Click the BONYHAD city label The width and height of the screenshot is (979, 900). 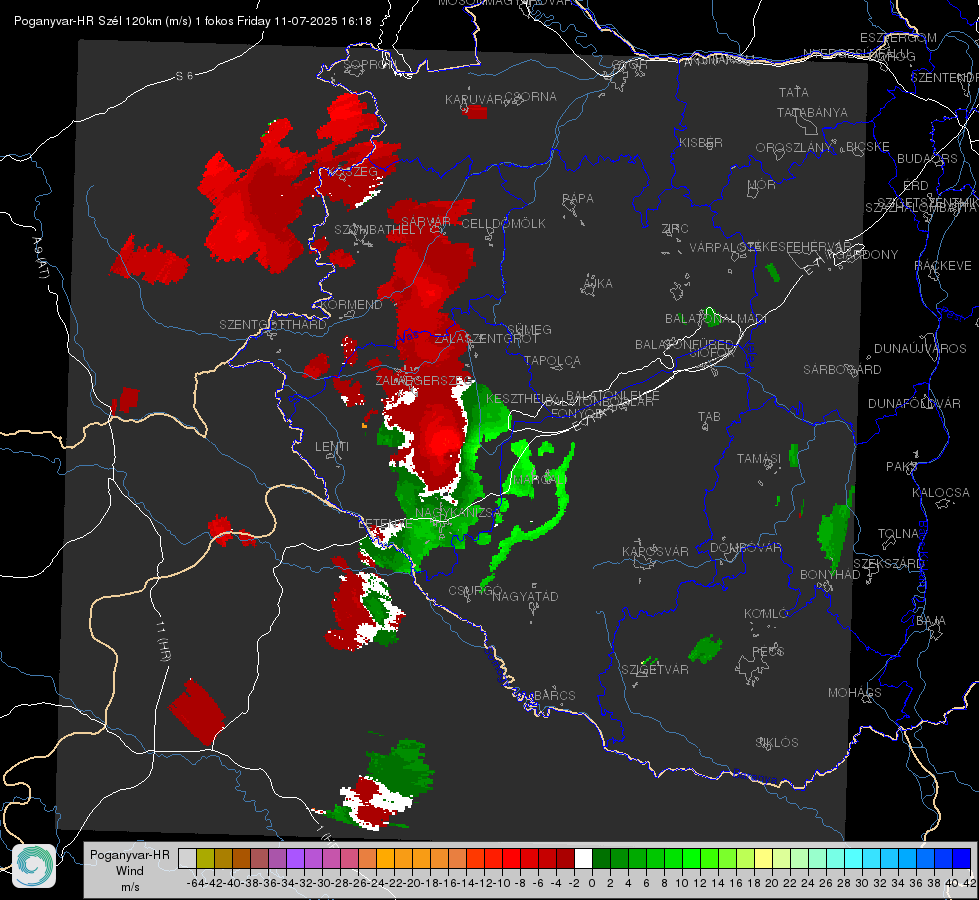pyautogui.click(x=830, y=575)
